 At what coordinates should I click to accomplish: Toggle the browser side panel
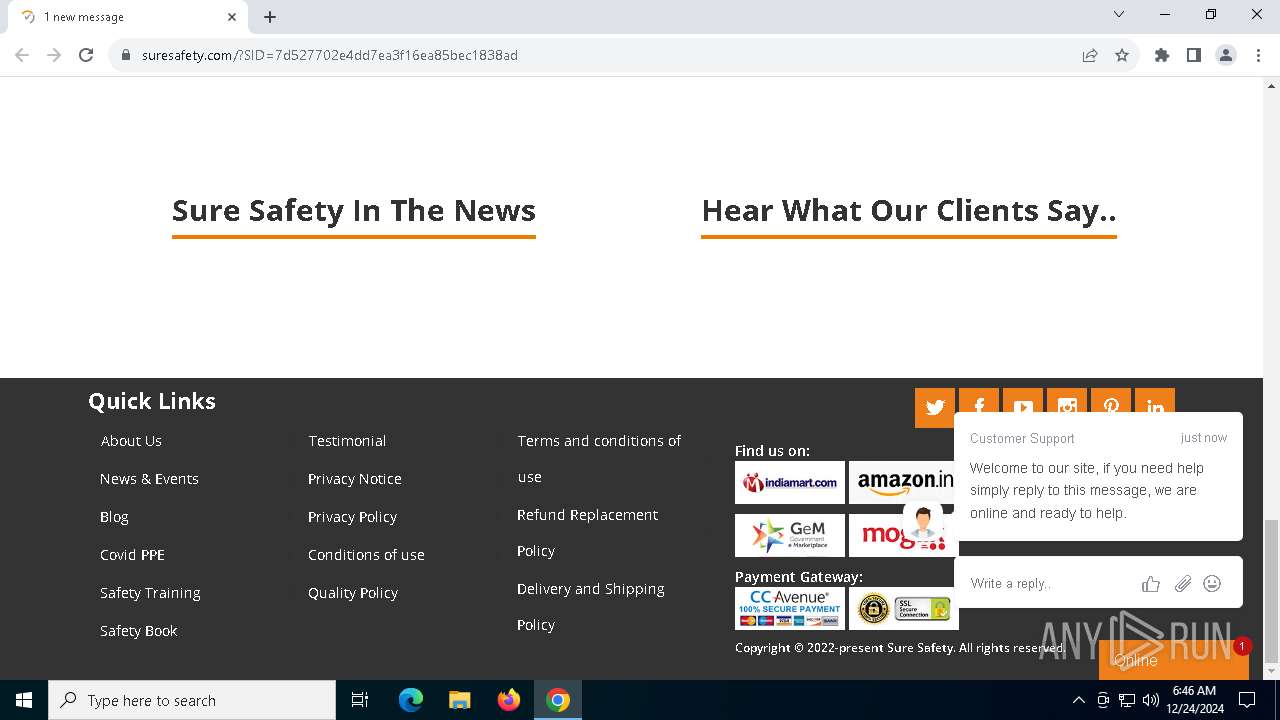pos(1194,55)
